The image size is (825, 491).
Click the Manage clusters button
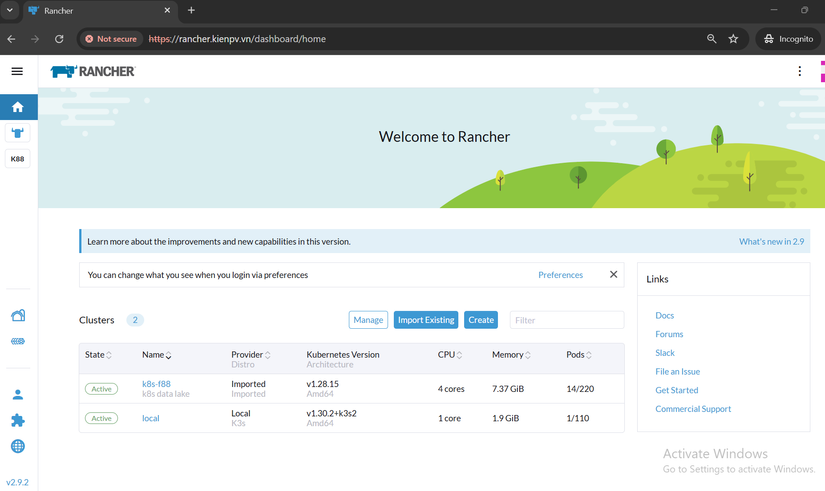click(368, 320)
